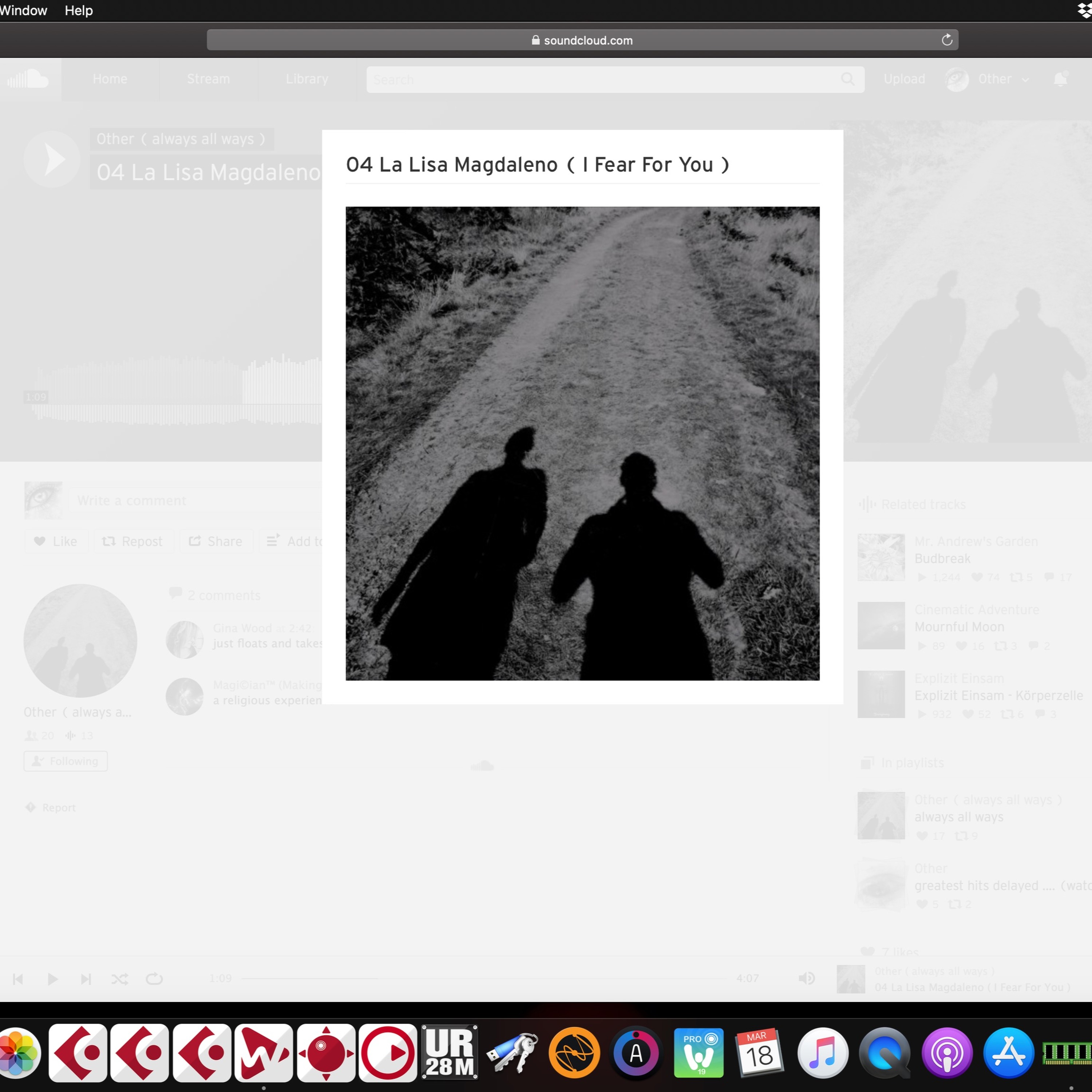Open Music app in Dock
The image size is (1092, 1092).
click(822, 1053)
